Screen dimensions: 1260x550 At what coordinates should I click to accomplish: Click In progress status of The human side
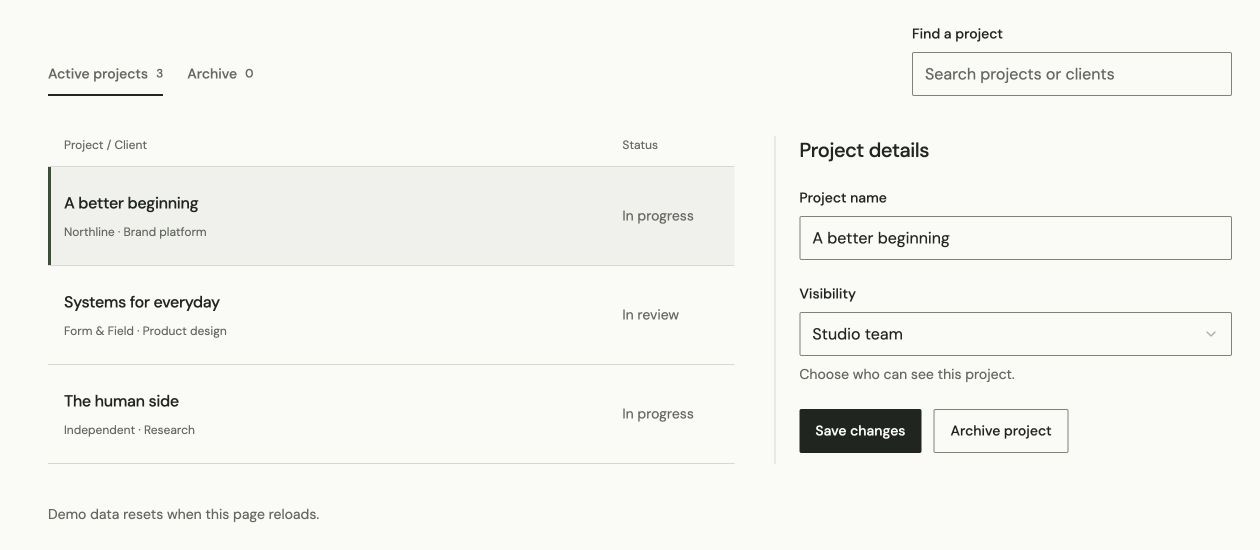pos(657,414)
